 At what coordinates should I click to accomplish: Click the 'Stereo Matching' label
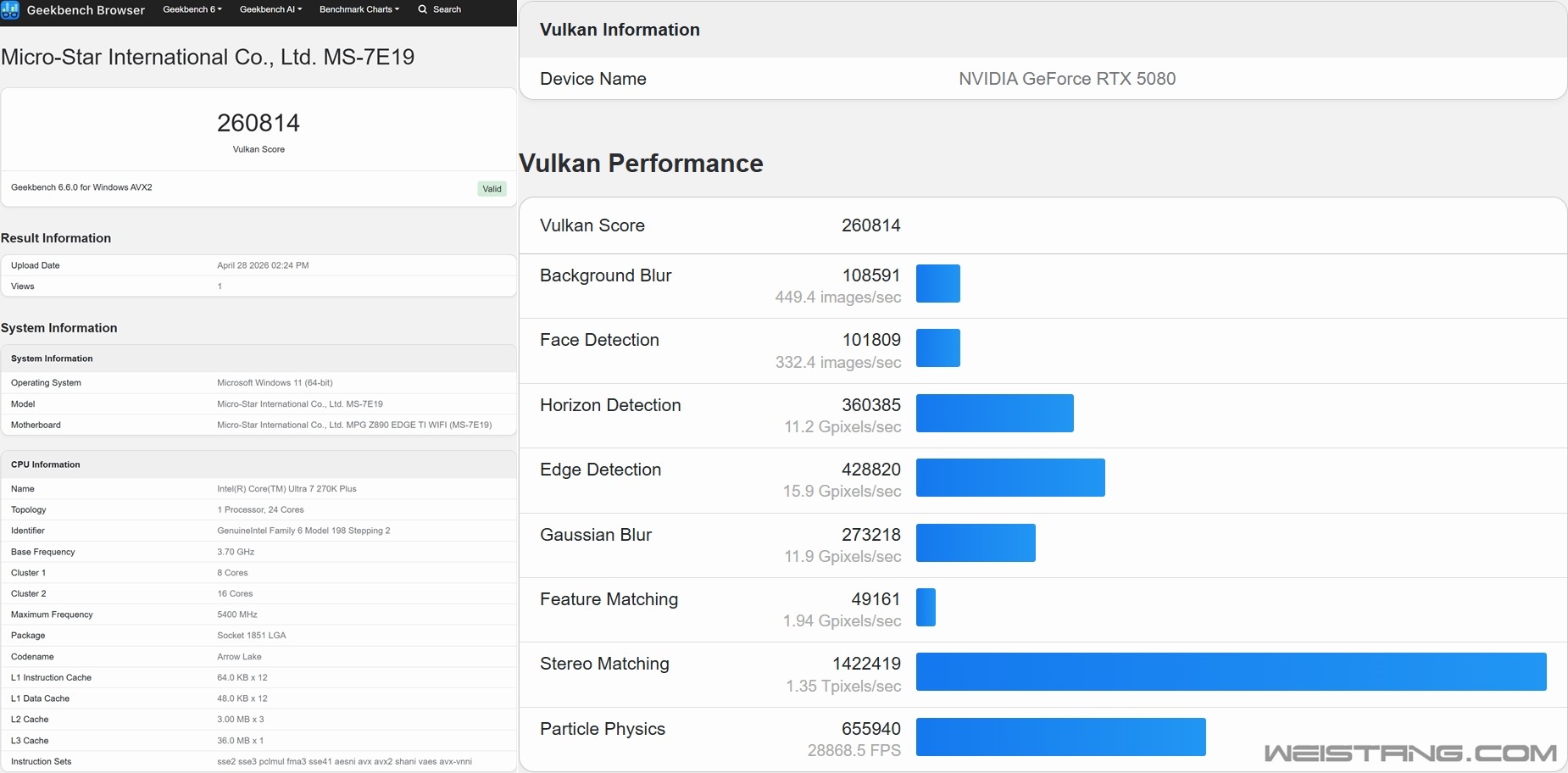point(604,664)
